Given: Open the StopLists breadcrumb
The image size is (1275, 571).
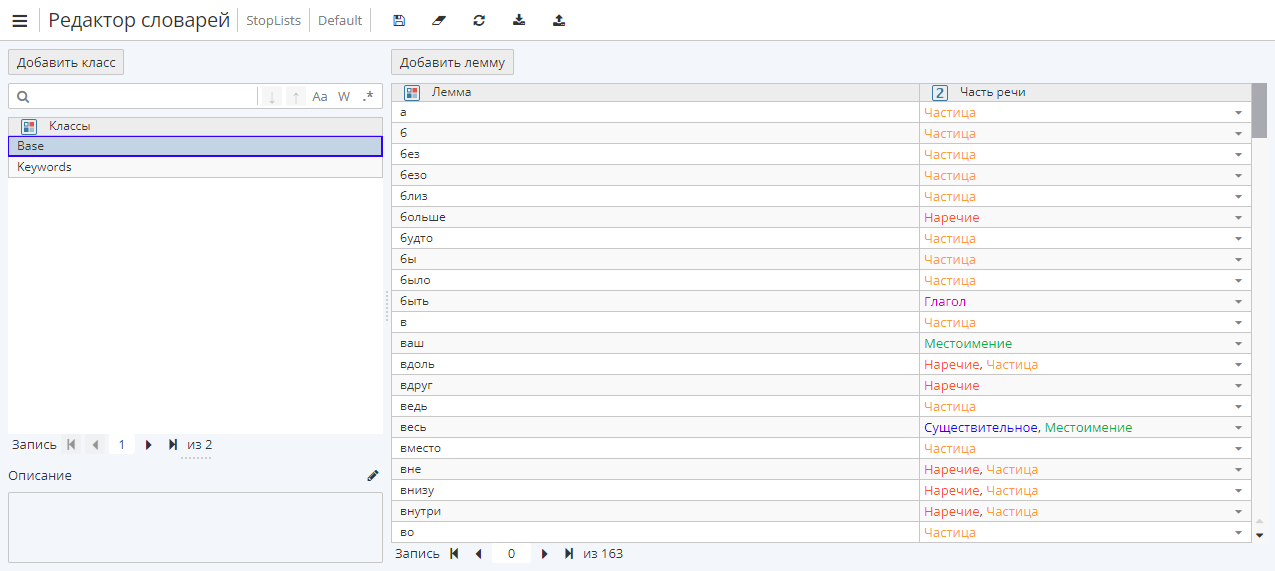Looking at the screenshot, I should point(273,20).
